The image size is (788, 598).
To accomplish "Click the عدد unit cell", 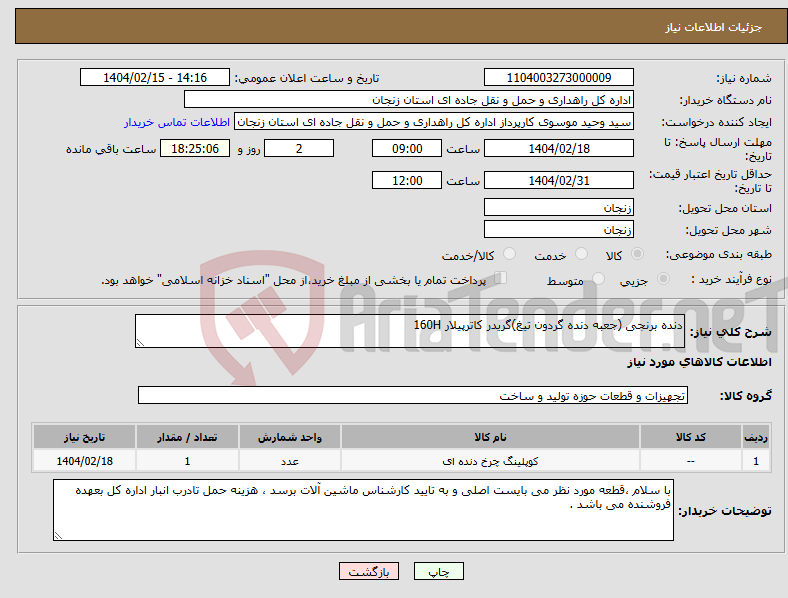I will point(290,461).
